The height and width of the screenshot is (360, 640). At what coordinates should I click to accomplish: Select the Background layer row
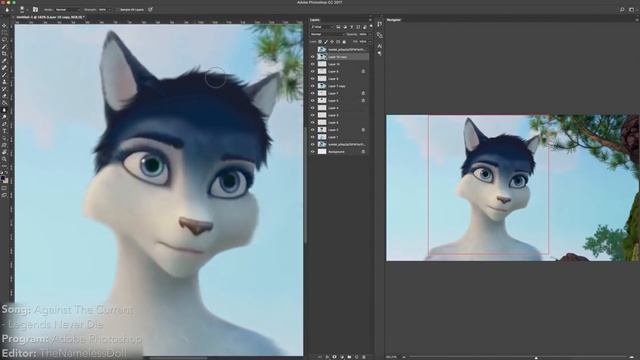click(x=340, y=151)
